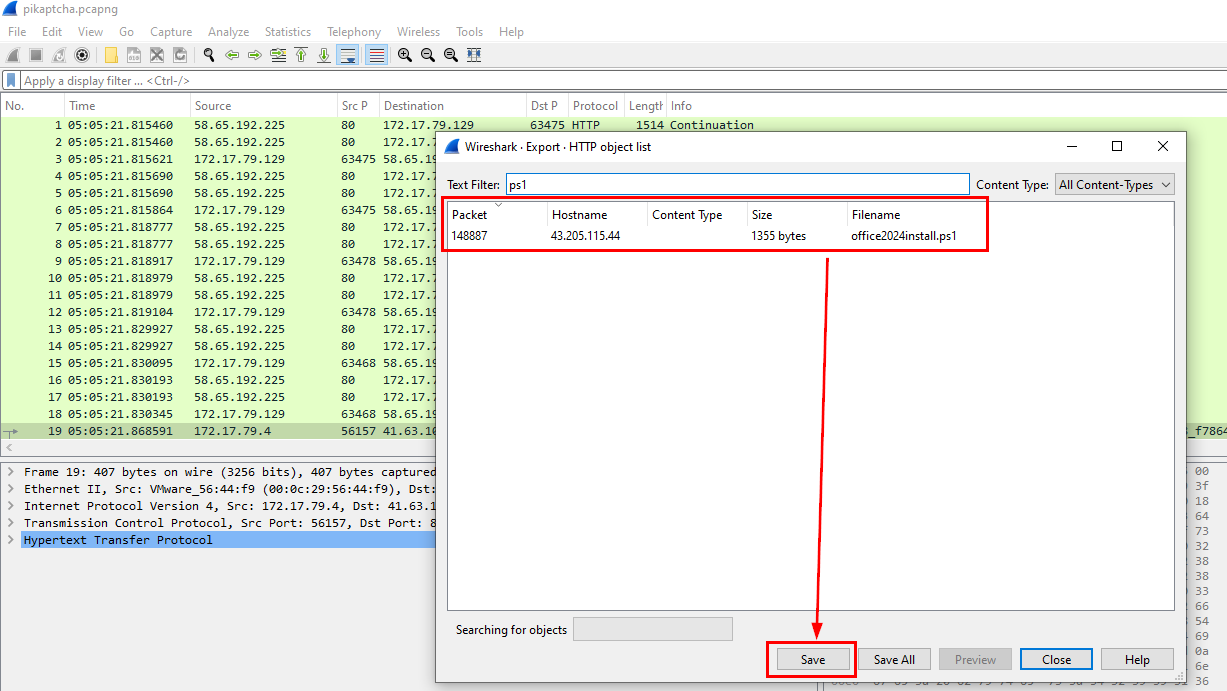Viewport: 1227px width, 691px height.
Task: Click the Find packet magnifier icon
Action: [208, 55]
